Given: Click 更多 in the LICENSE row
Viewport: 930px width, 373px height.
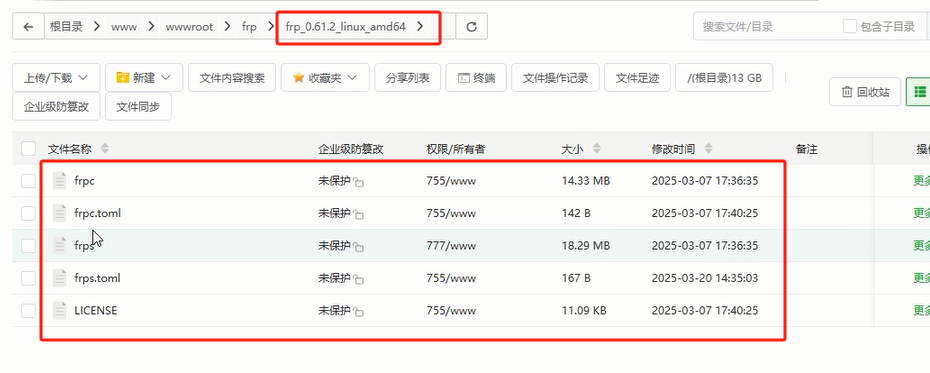Looking at the screenshot, I should tap(922, 310).
